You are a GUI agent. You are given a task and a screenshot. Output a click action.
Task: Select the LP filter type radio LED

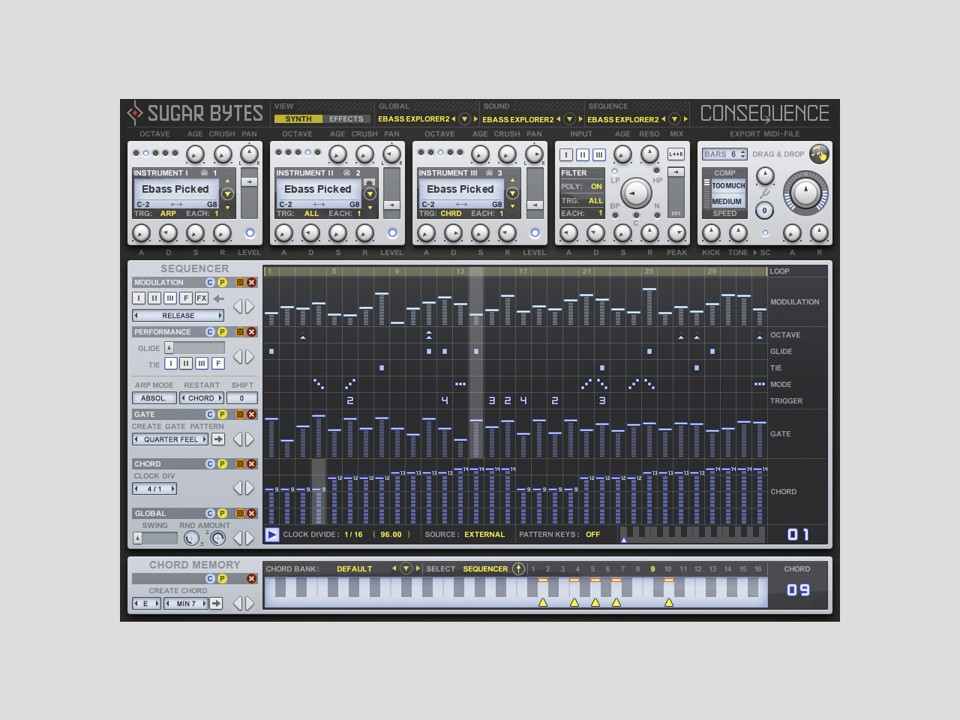pyautogui.click(x=615, y=171)
